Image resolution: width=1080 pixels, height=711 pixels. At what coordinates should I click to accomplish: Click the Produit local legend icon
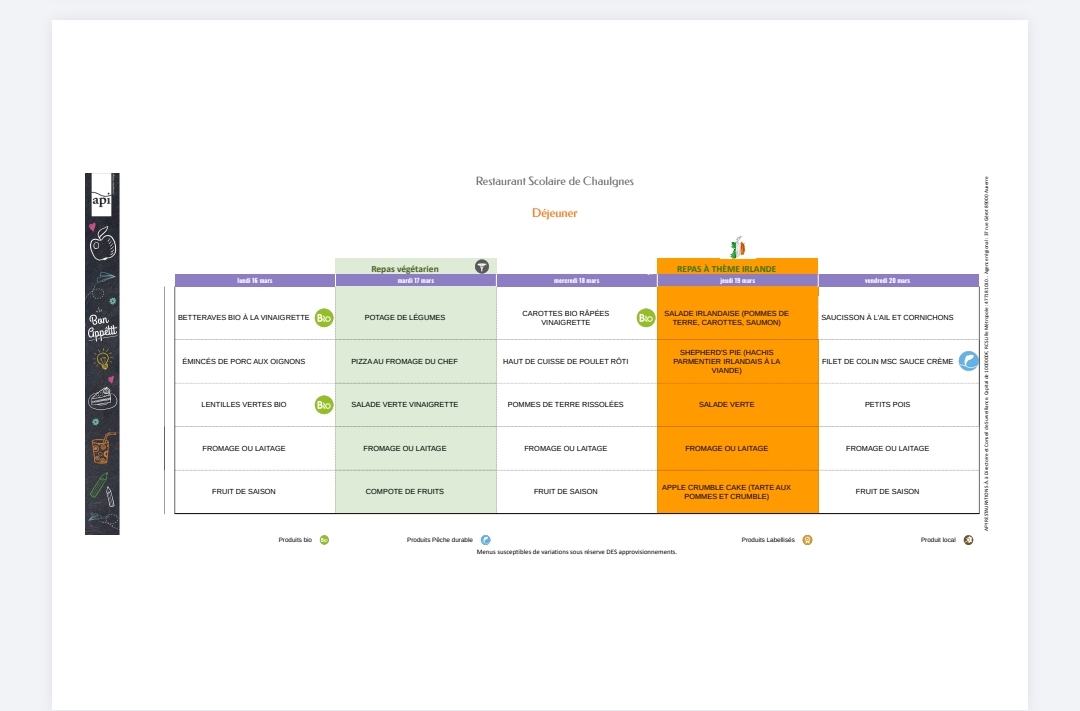coord(968,540)
